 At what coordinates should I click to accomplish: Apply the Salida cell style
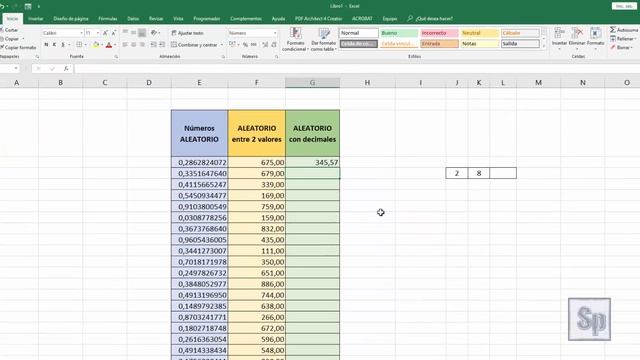[x=520, y=44]
